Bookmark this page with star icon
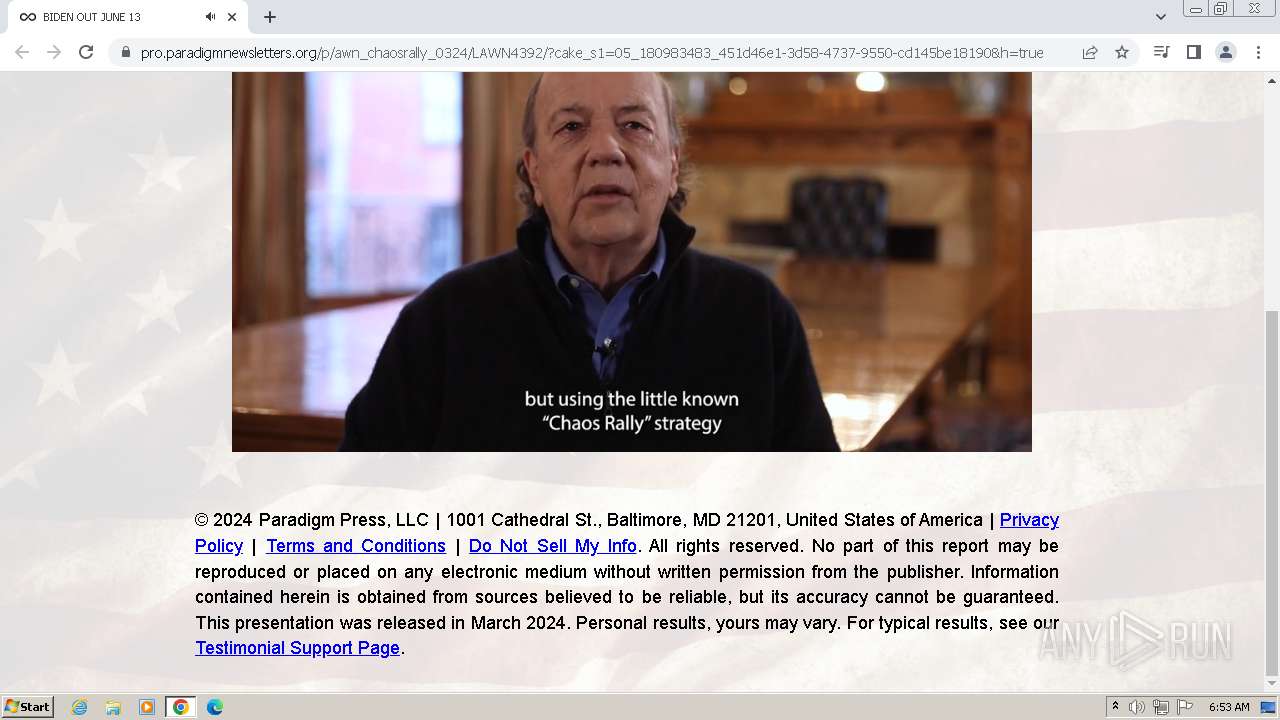1280x720 pixels. (x=1122, y=52)
